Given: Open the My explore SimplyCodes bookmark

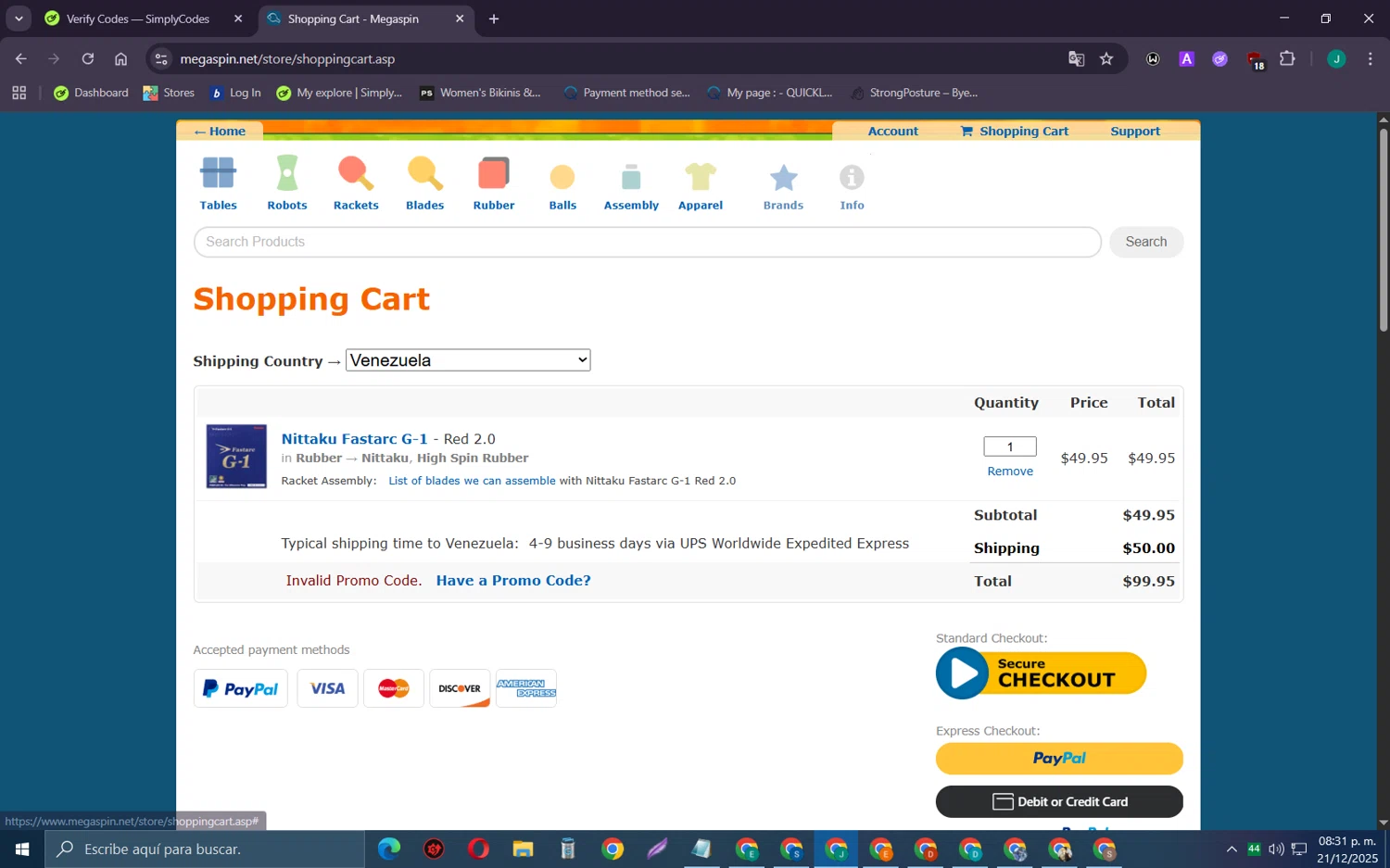Looking at the screenshot, I should point(339,93).
